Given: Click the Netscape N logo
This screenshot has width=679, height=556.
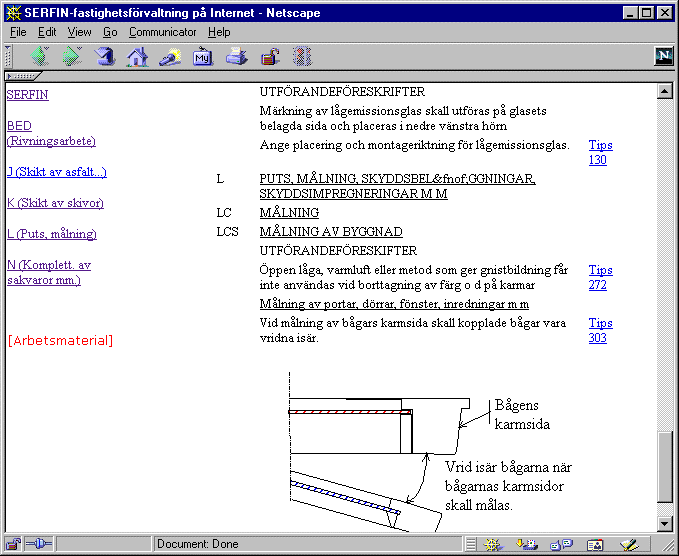Looking at the screenshot, I should (663, 56).
